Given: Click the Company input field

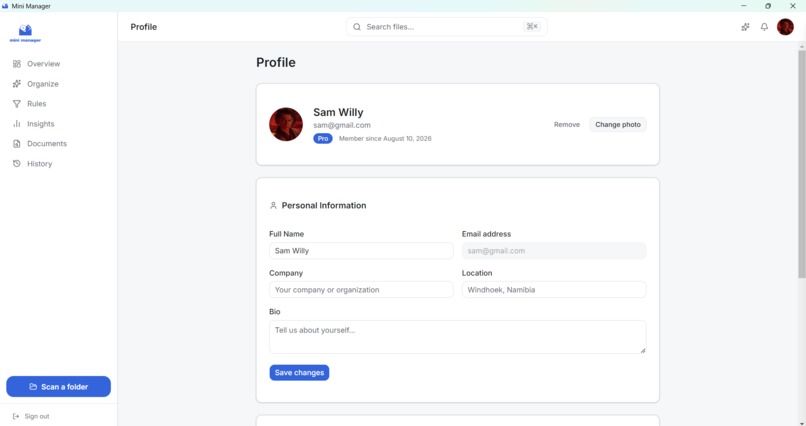Looking at the screenshot, I should point(361,290).
